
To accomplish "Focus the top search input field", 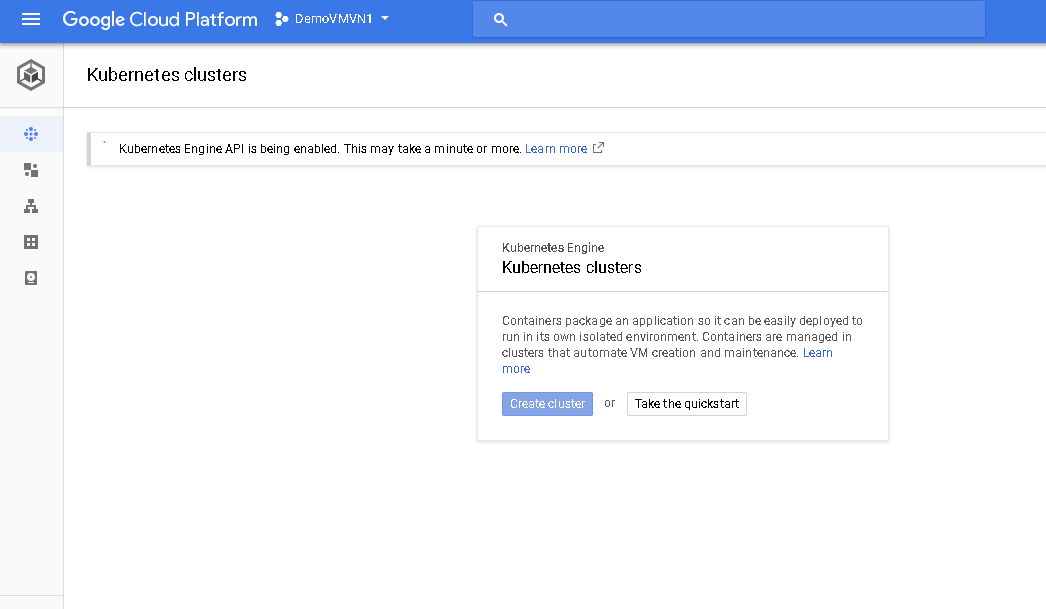I will [x=740, y=20].
